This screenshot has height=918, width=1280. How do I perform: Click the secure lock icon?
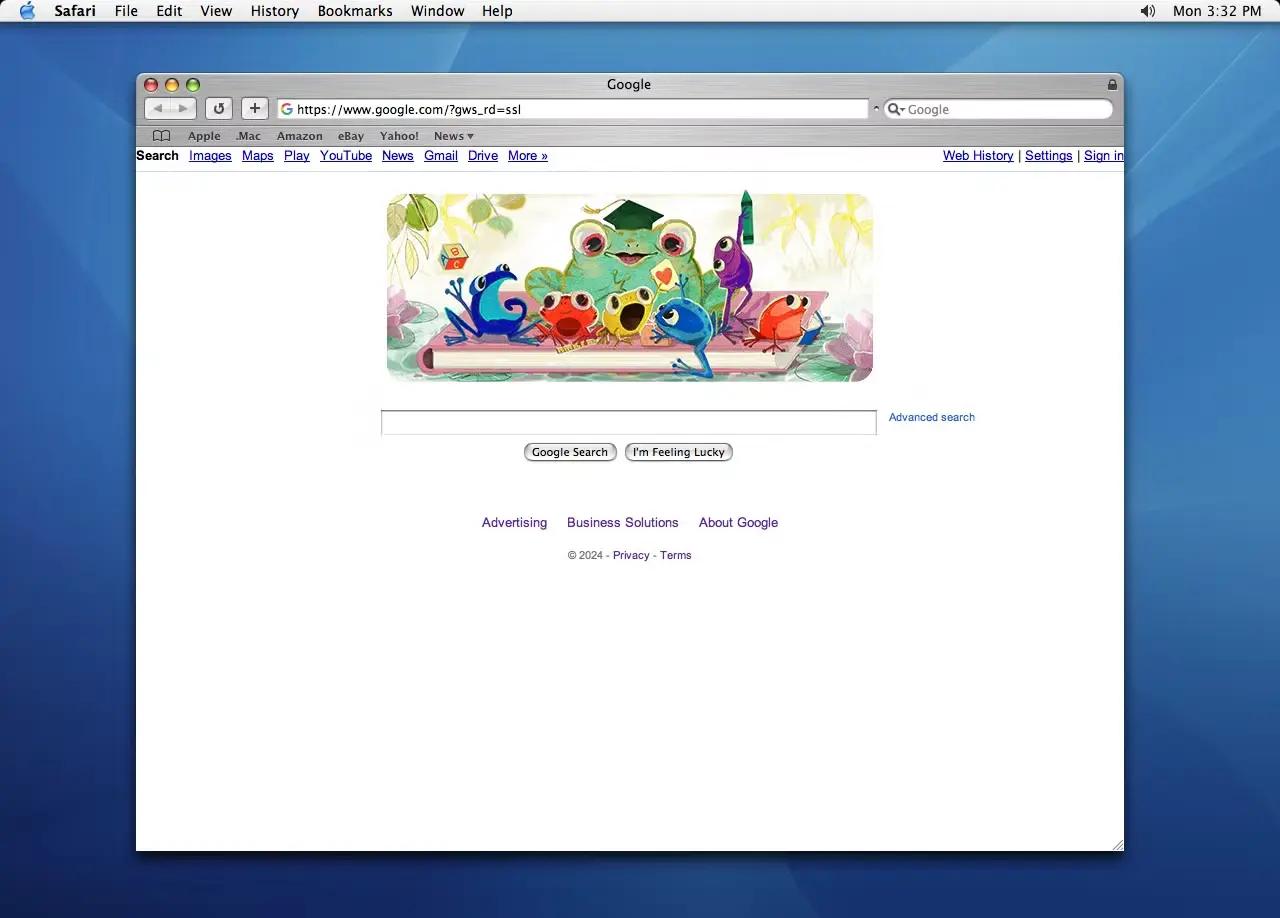click(1112, 84)
